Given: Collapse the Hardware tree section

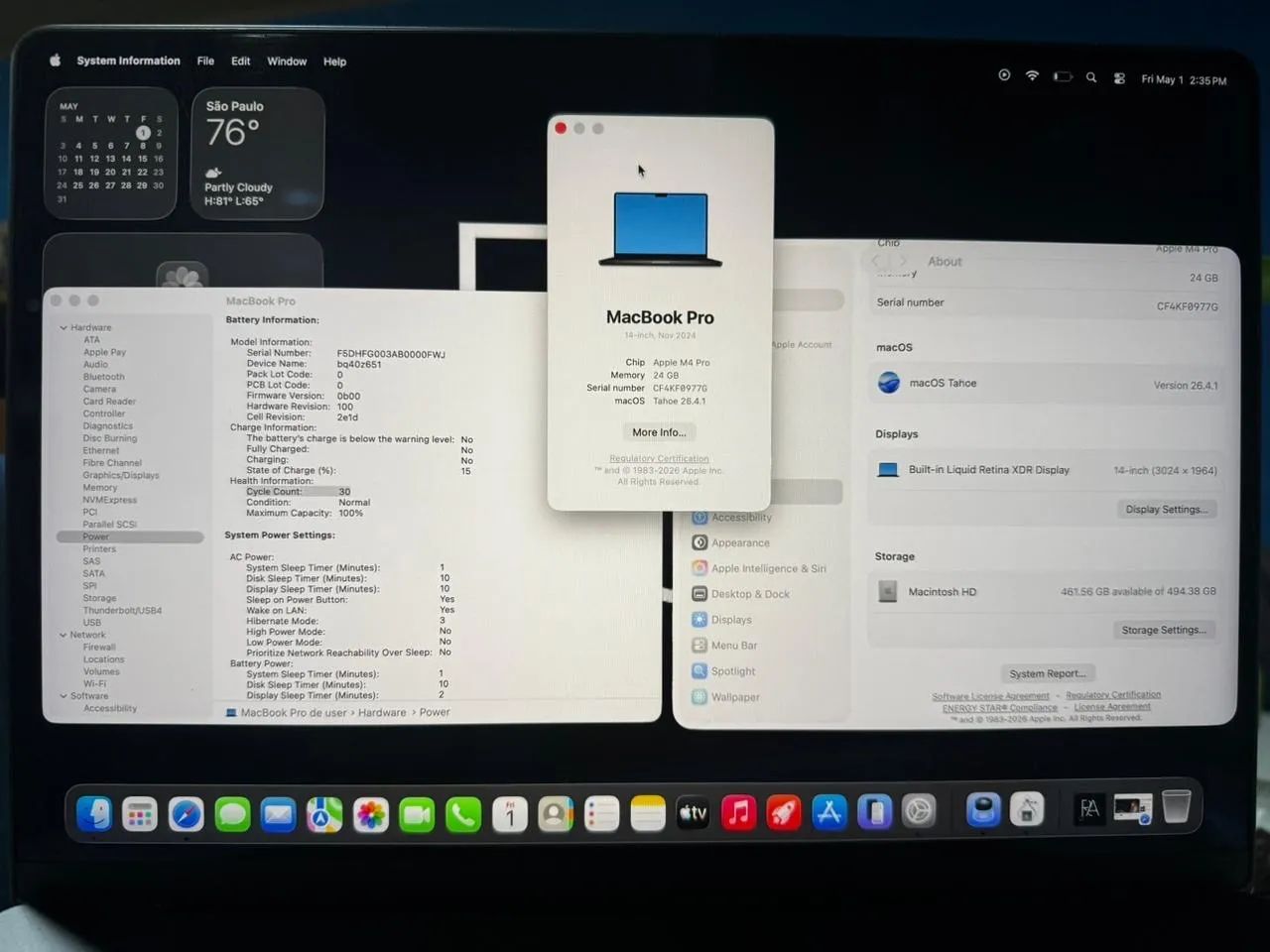Looking at the screenshot, I should [x=63, y=327].
